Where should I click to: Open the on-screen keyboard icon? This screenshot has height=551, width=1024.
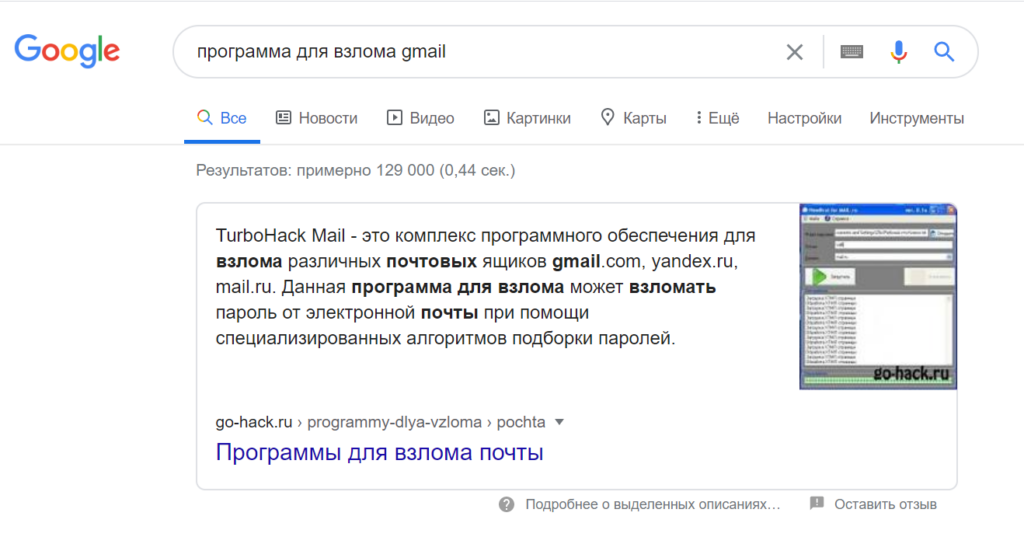click(851, 52)
